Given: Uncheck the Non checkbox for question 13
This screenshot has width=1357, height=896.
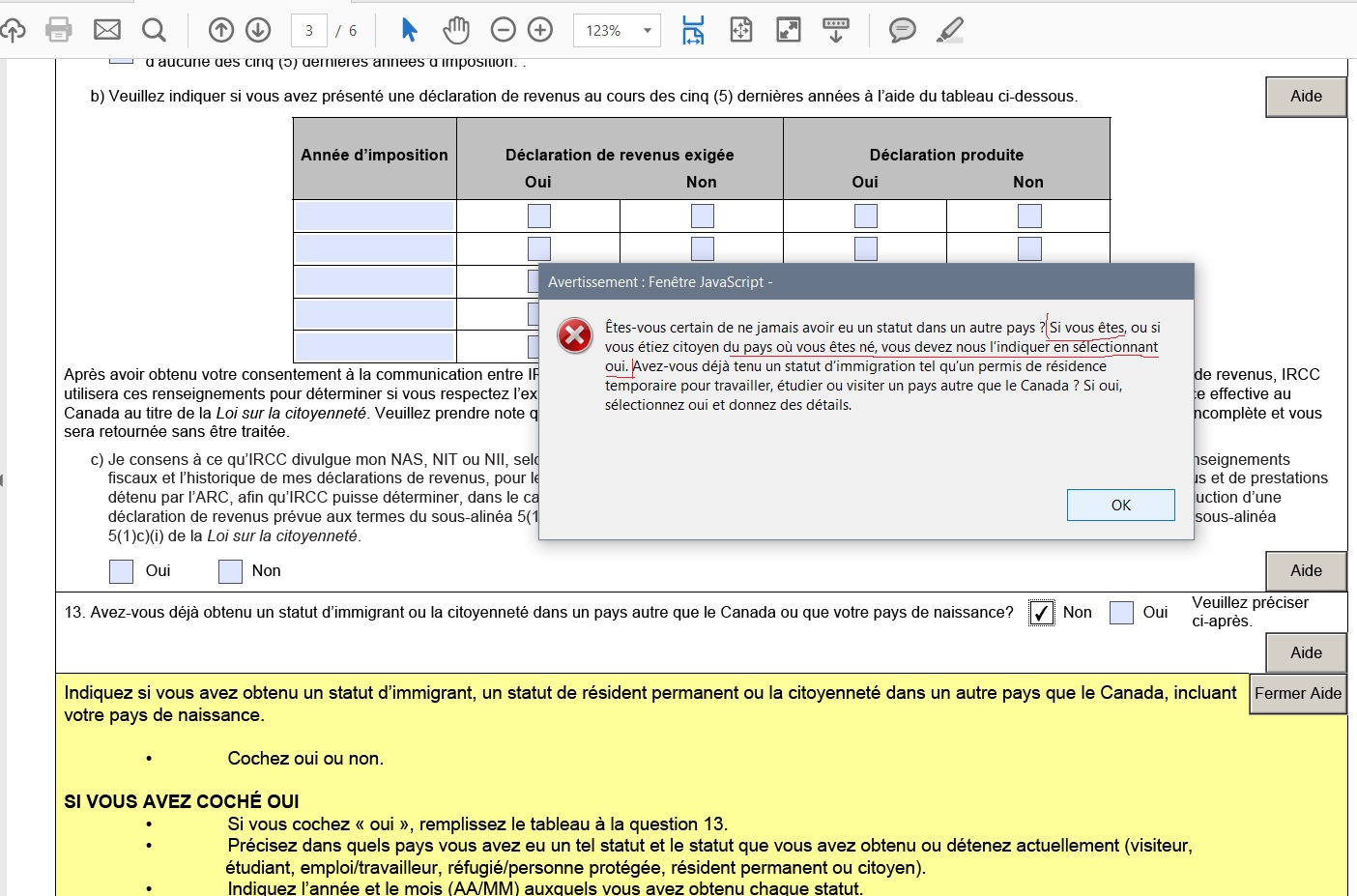Looking at the screenshot, I should click(x=1041, y=613).
